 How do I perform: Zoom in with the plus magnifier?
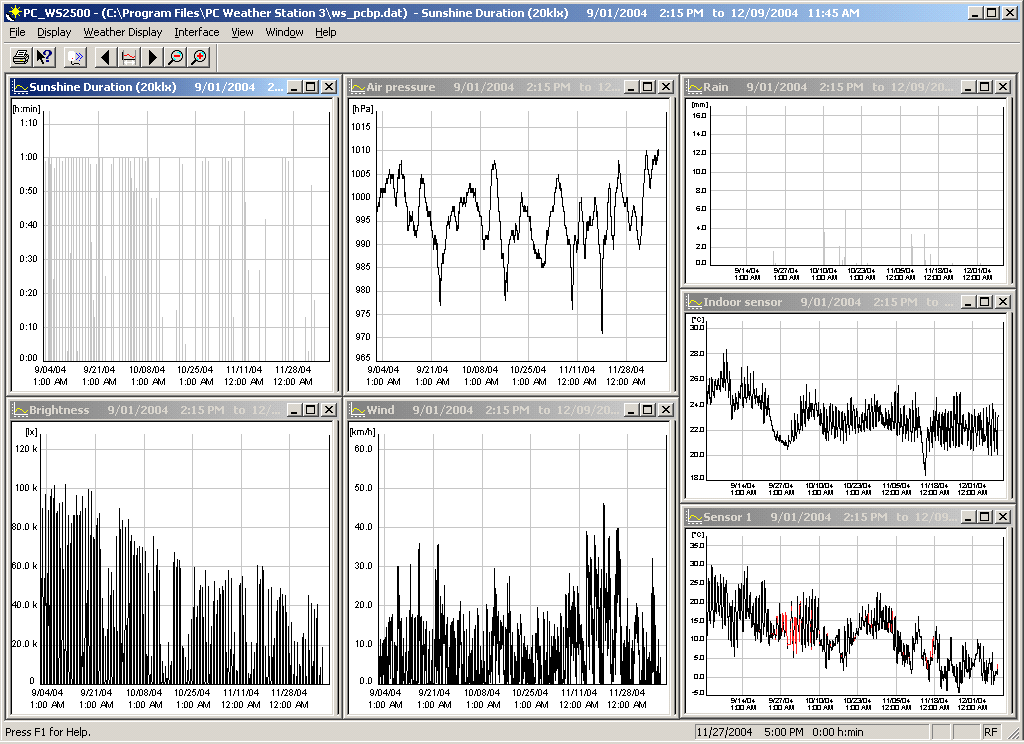tap(199, 57)
